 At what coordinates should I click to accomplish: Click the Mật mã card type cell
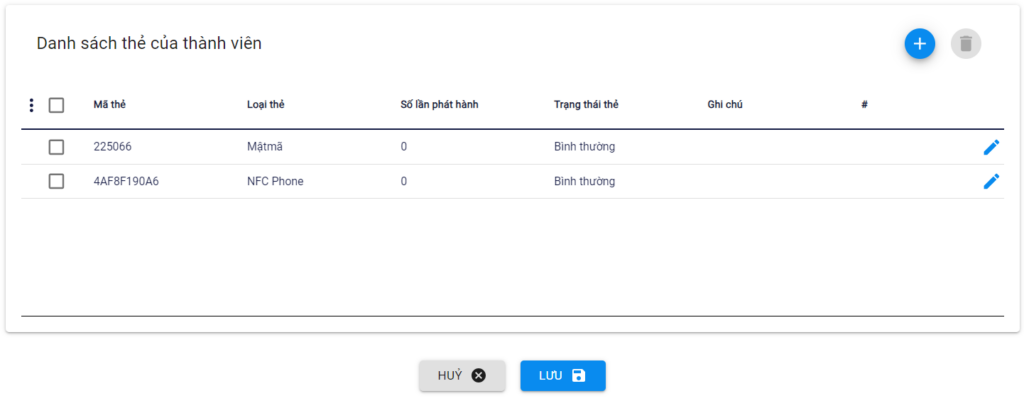[266, 147]
